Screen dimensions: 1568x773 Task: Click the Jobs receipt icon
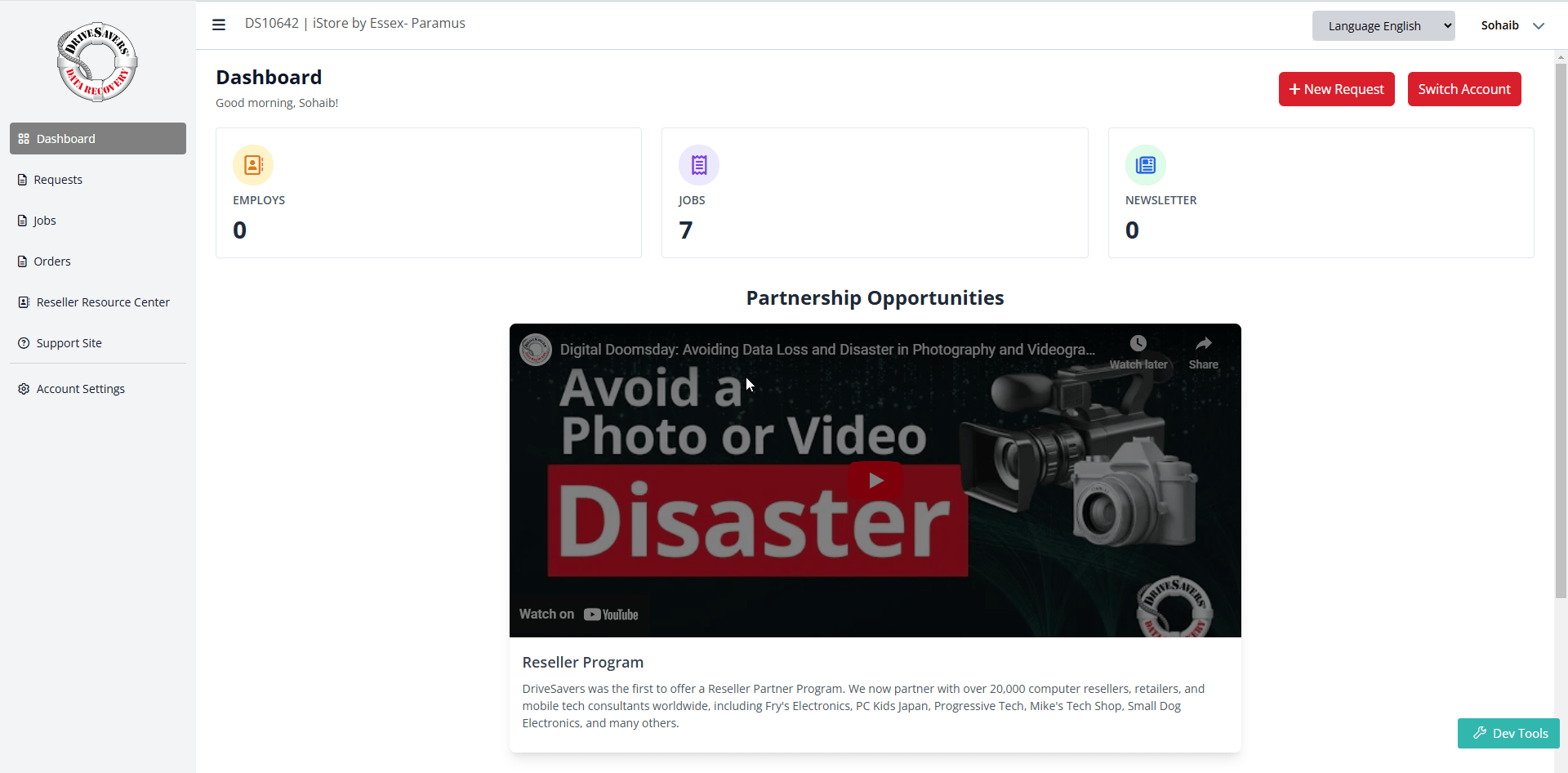pyautogui.click(x=699, y=165)
